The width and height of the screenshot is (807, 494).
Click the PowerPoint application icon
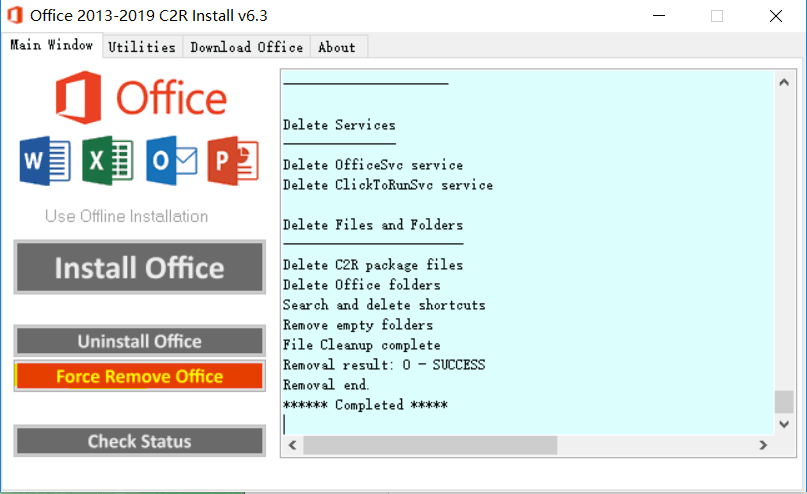click(233, 161)
